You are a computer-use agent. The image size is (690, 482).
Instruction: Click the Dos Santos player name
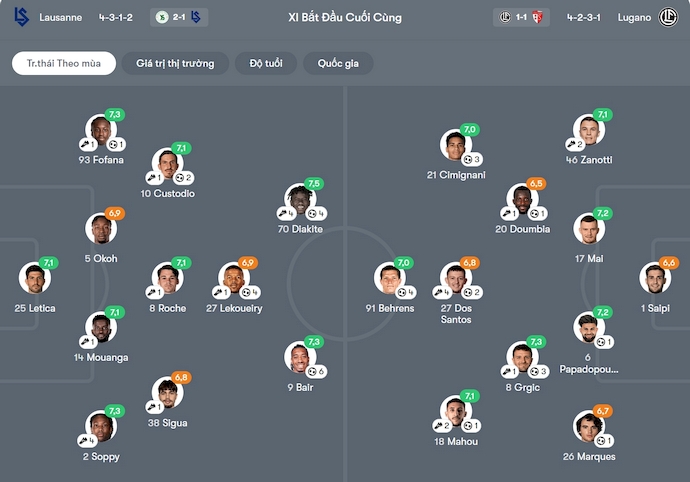(x=456, y=314)
